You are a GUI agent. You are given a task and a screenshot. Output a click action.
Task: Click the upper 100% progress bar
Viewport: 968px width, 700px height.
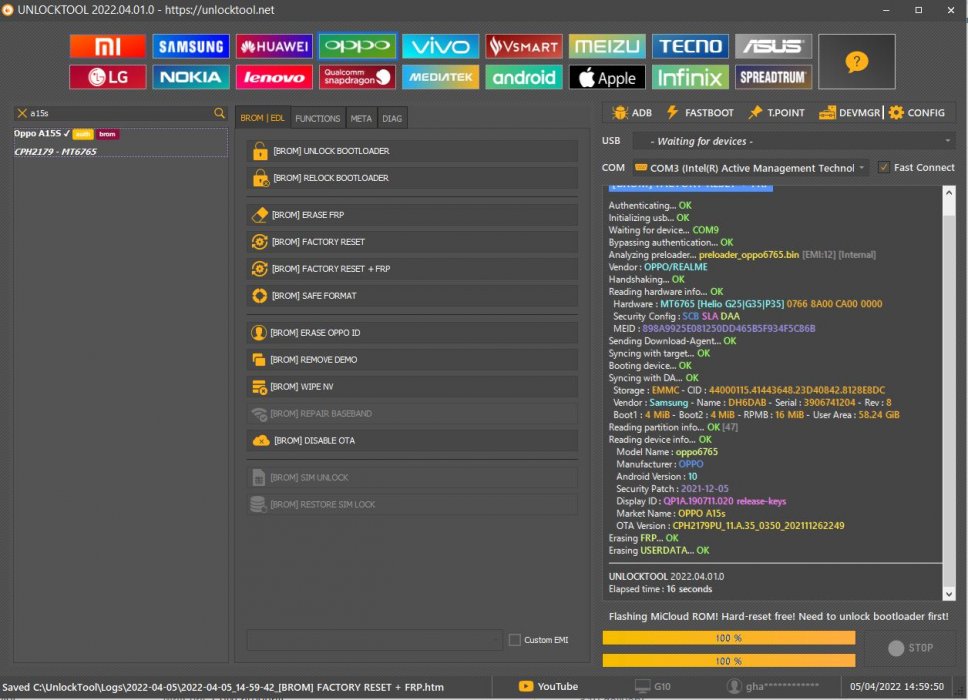point(728,638)
